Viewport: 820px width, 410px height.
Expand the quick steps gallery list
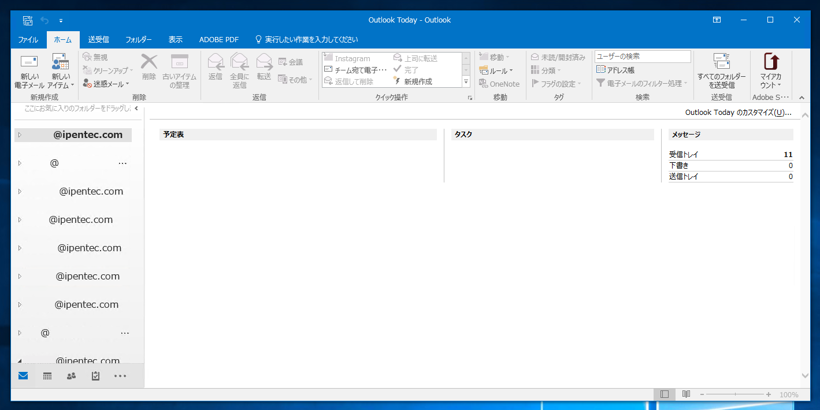(466, 82)
